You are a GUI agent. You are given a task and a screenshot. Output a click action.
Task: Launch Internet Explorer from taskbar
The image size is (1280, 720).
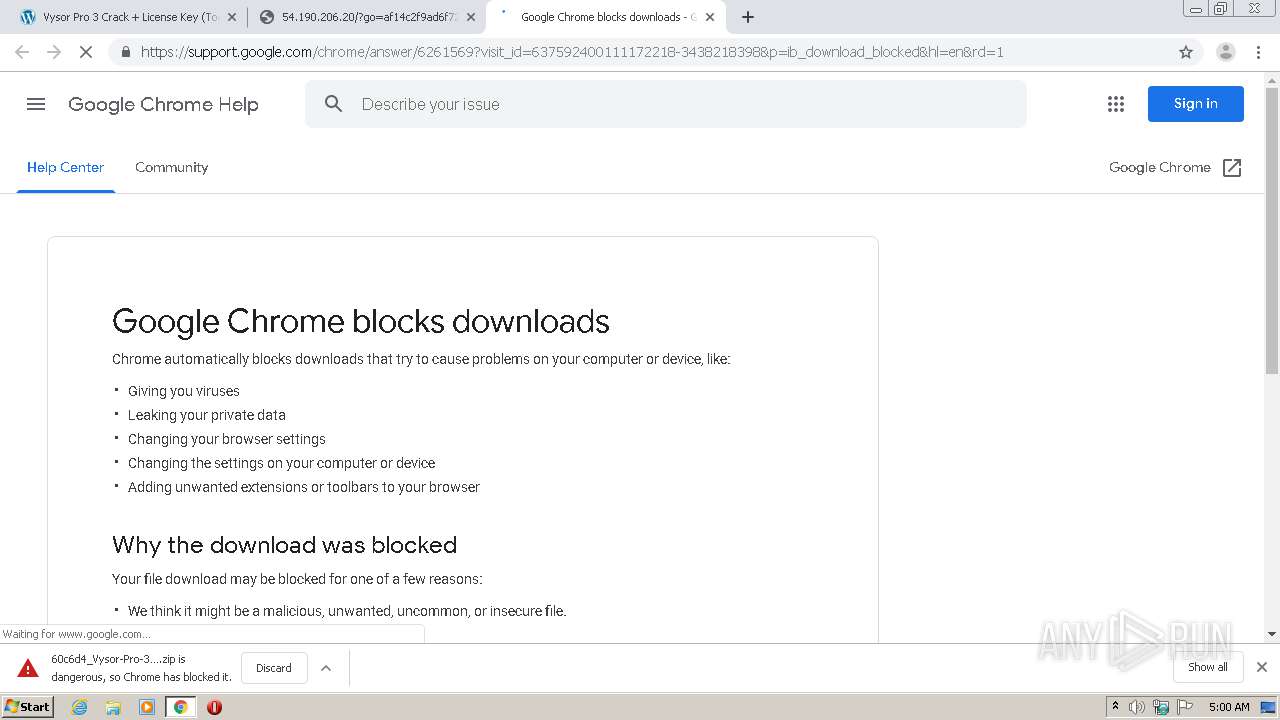pos(80,707)
